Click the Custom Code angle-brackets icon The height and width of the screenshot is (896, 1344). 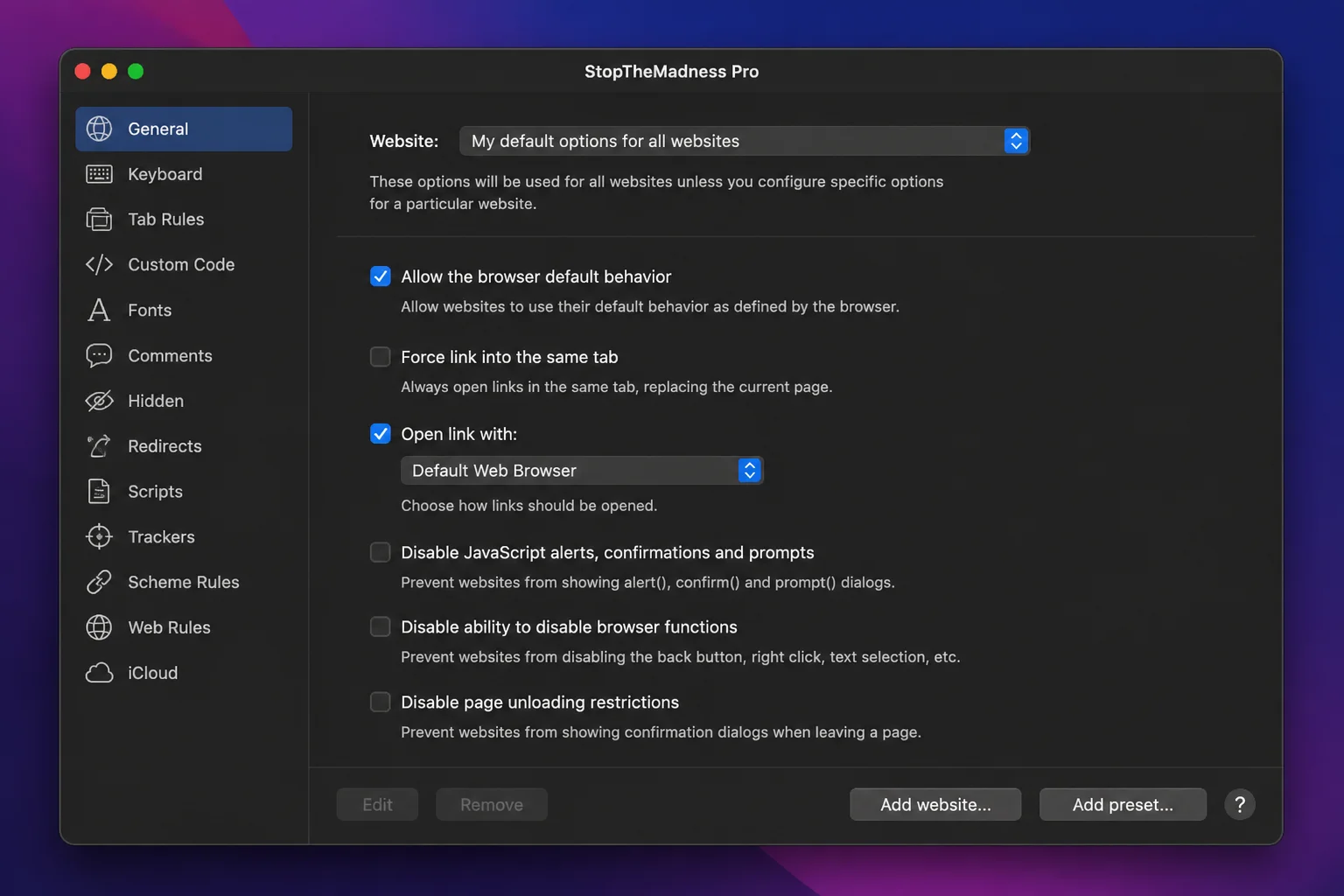pyautogui.click(x=99, y=264)
